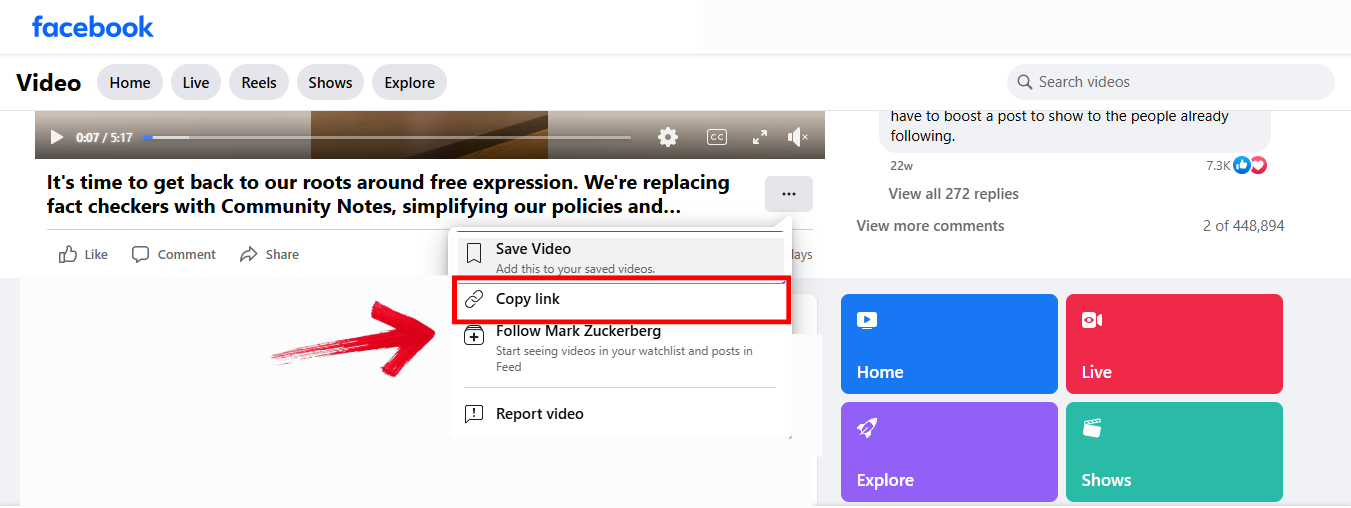Image resolution: width=1351 pixels, height=508 pixels.
Task: Click the camera icon on Live tile
Action: tap(1092, 320)
